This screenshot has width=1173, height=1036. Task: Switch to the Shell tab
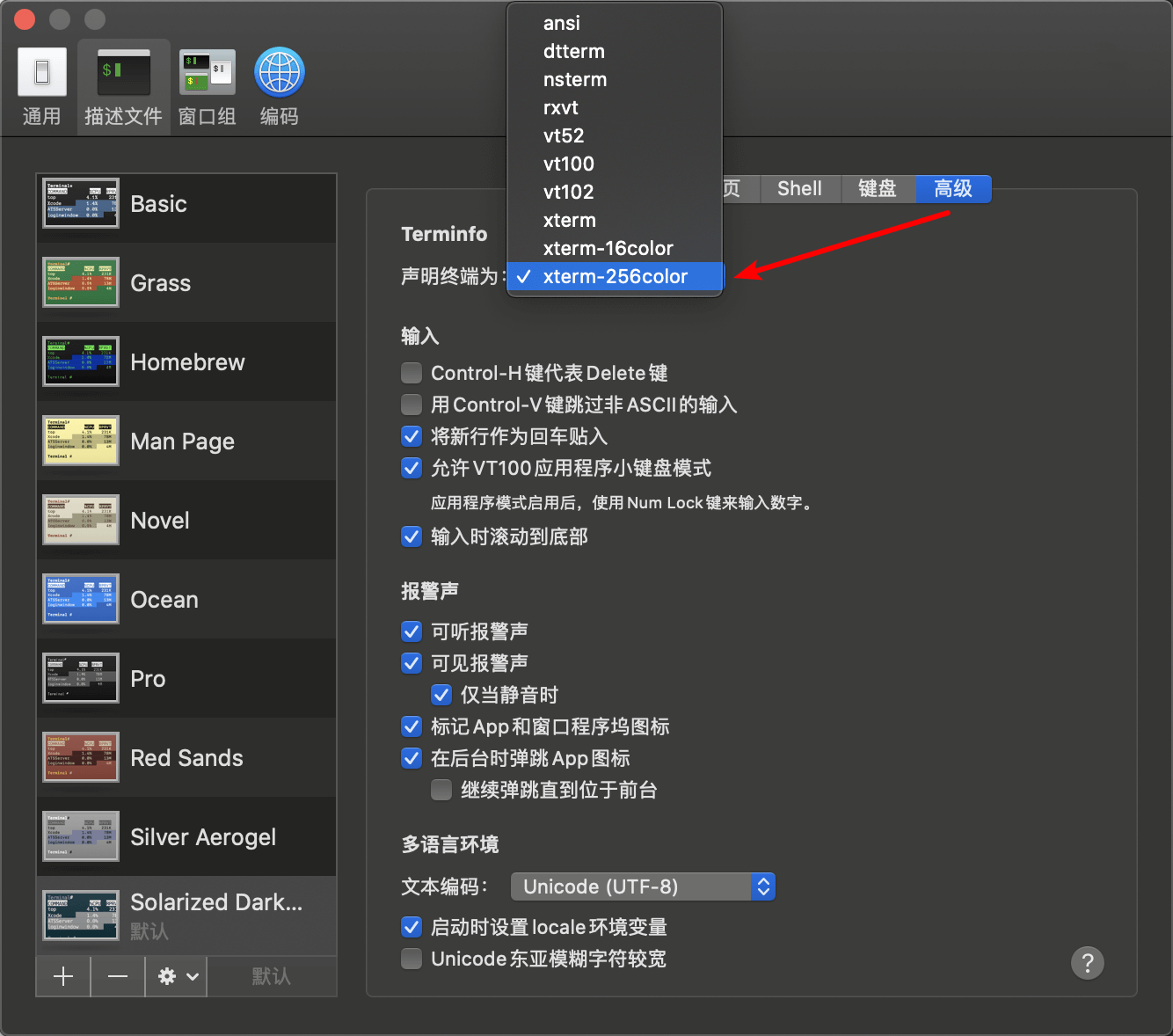point(799,189)
